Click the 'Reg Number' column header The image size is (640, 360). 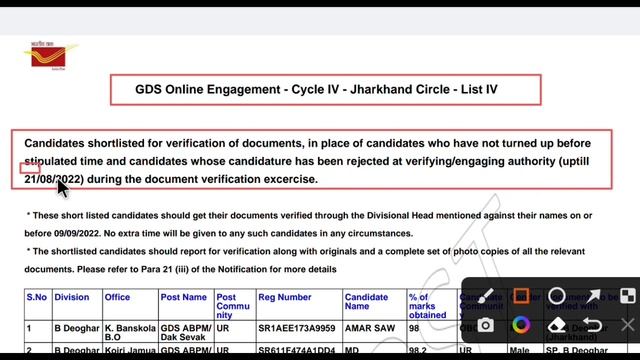click(x=285, y=297)
